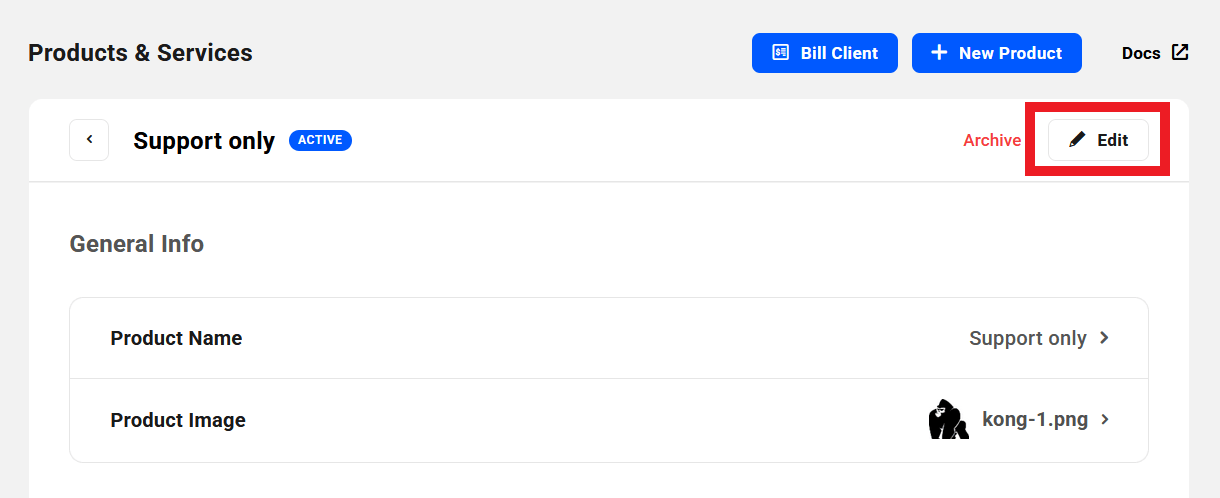Click the Products & Services heading
The image size is (1220, 498).
click(140, 53)
